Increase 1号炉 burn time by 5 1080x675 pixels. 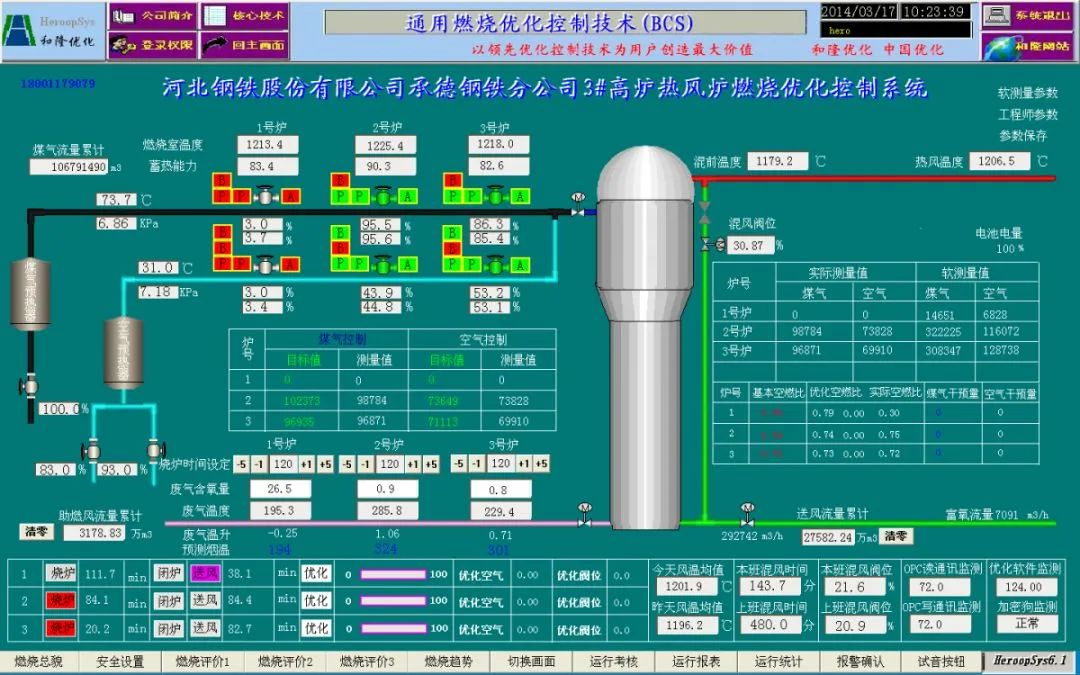coord(324,464)
